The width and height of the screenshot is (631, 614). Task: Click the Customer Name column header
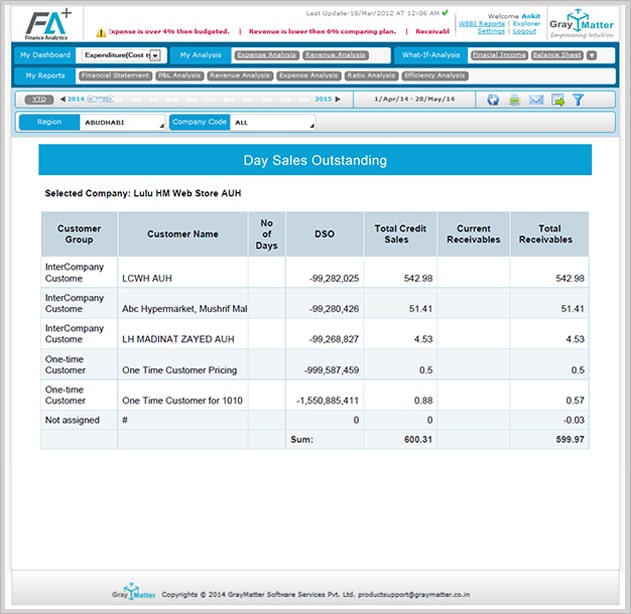[x=183, y=234]
